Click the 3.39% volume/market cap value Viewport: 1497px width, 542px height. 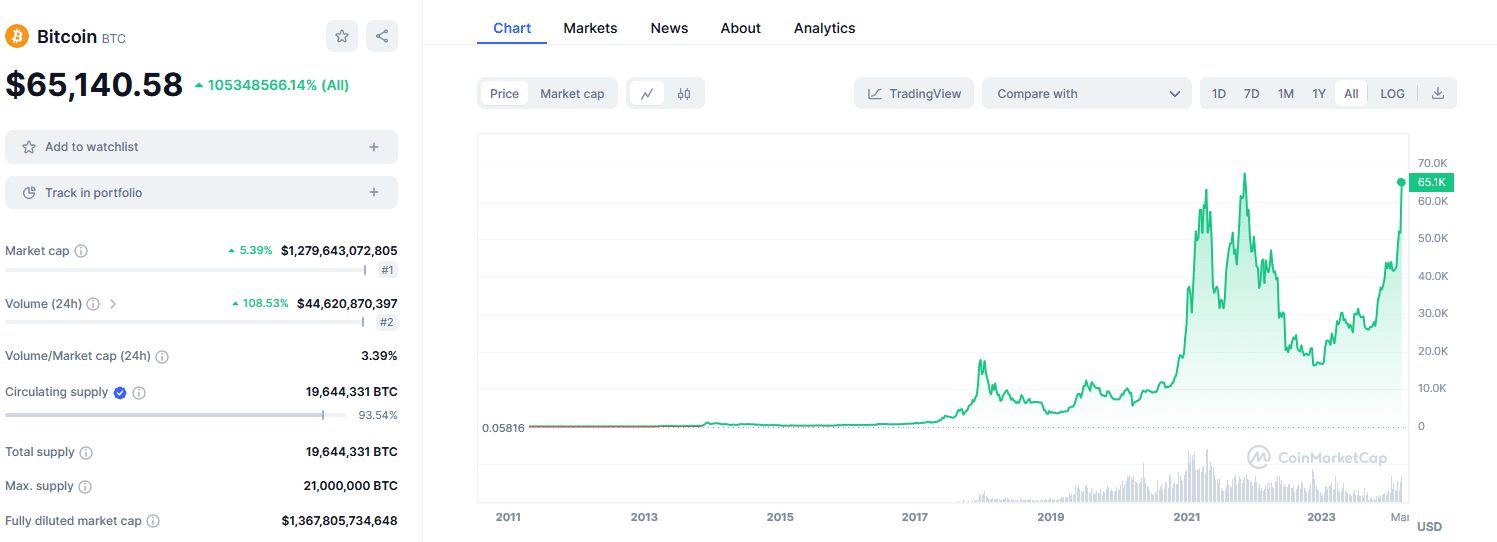379,356
